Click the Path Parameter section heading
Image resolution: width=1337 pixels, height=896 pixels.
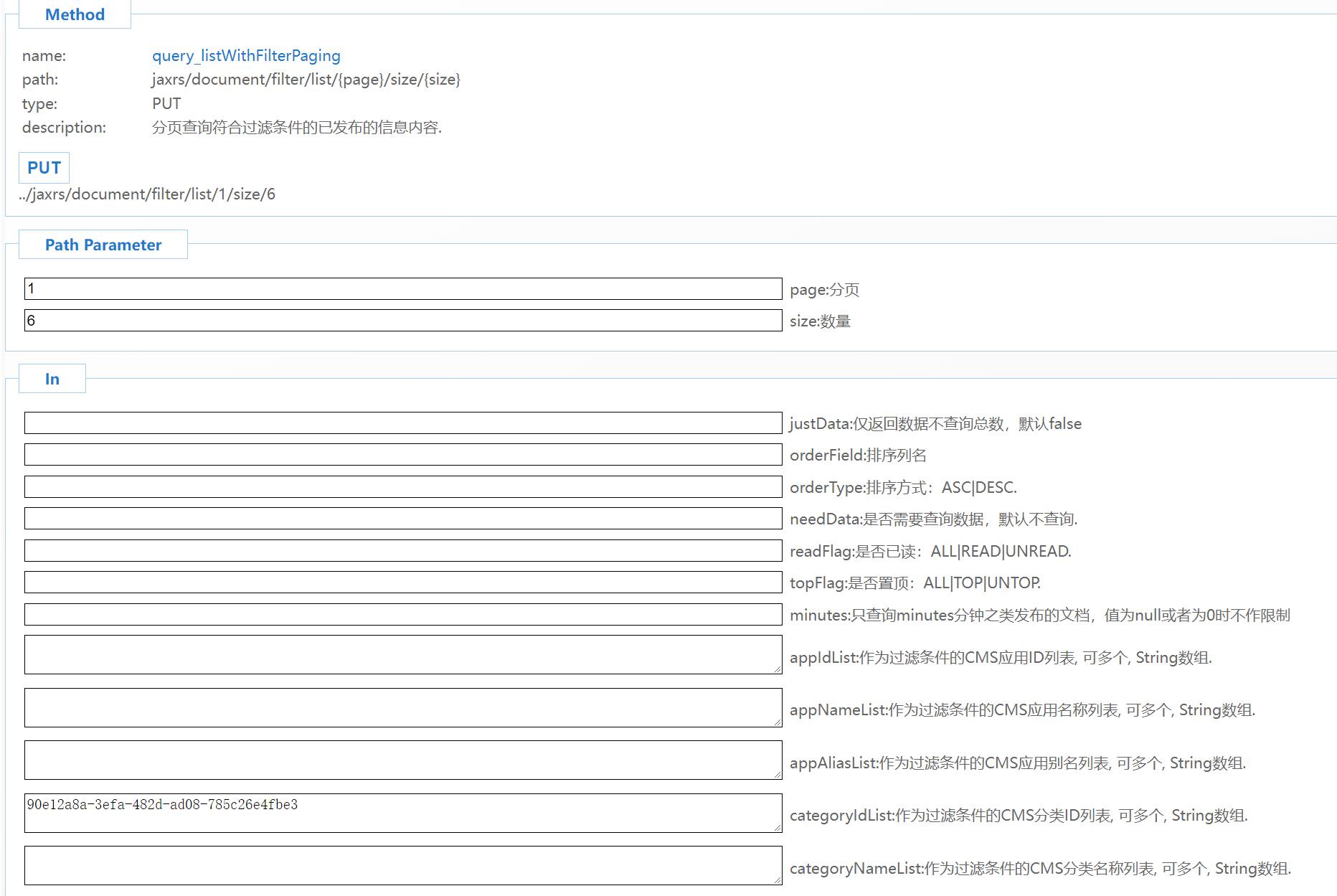103,245
